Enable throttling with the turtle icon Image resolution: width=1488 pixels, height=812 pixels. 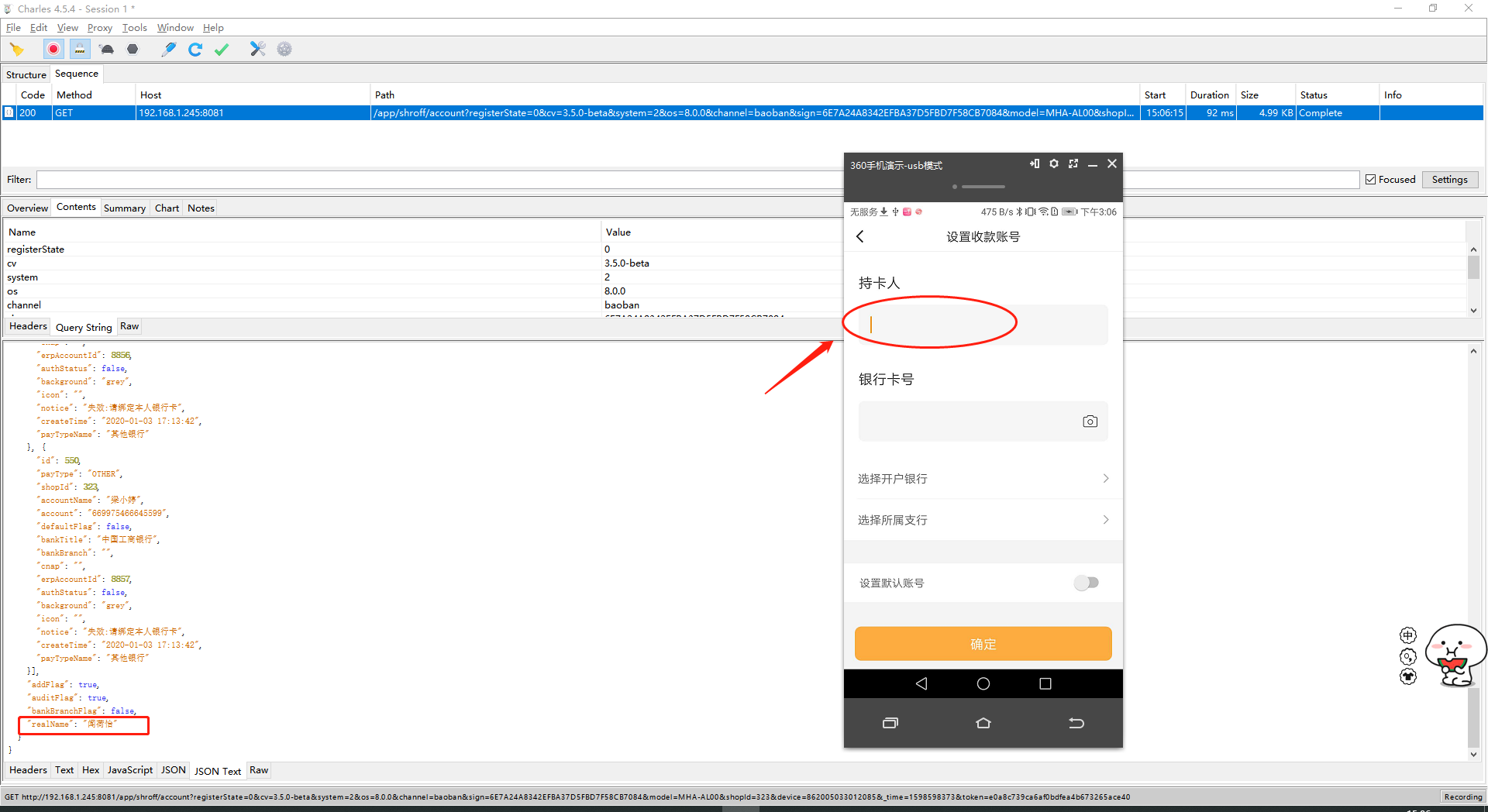[107, 50]
